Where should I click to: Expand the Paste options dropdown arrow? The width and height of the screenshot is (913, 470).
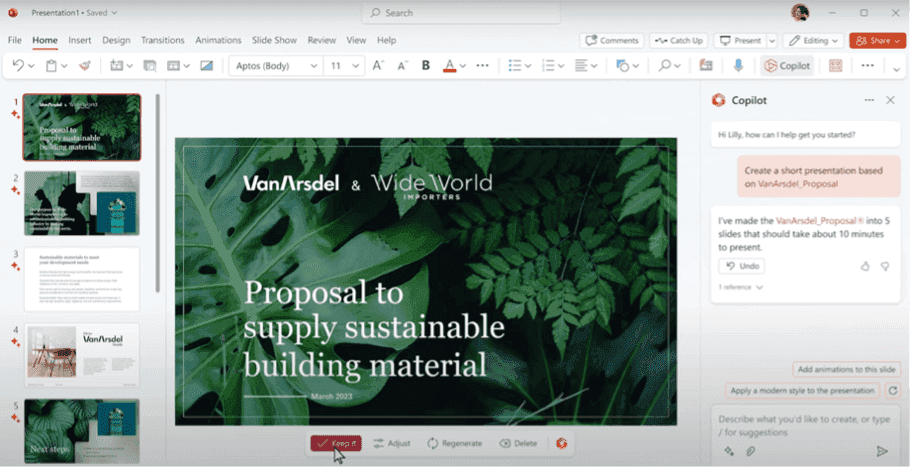click(x=64, y=66)
